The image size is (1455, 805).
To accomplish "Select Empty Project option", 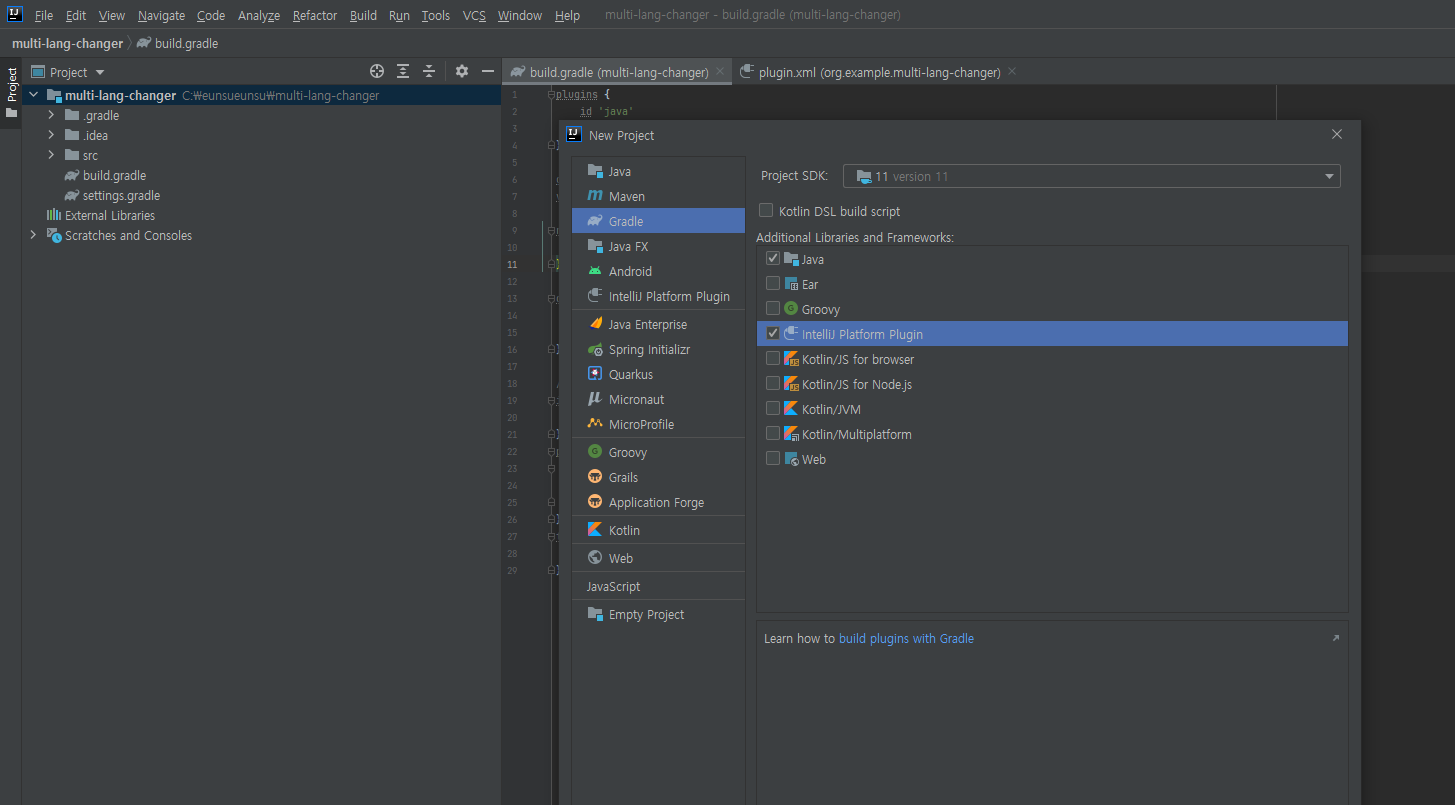I will point(658,614).
